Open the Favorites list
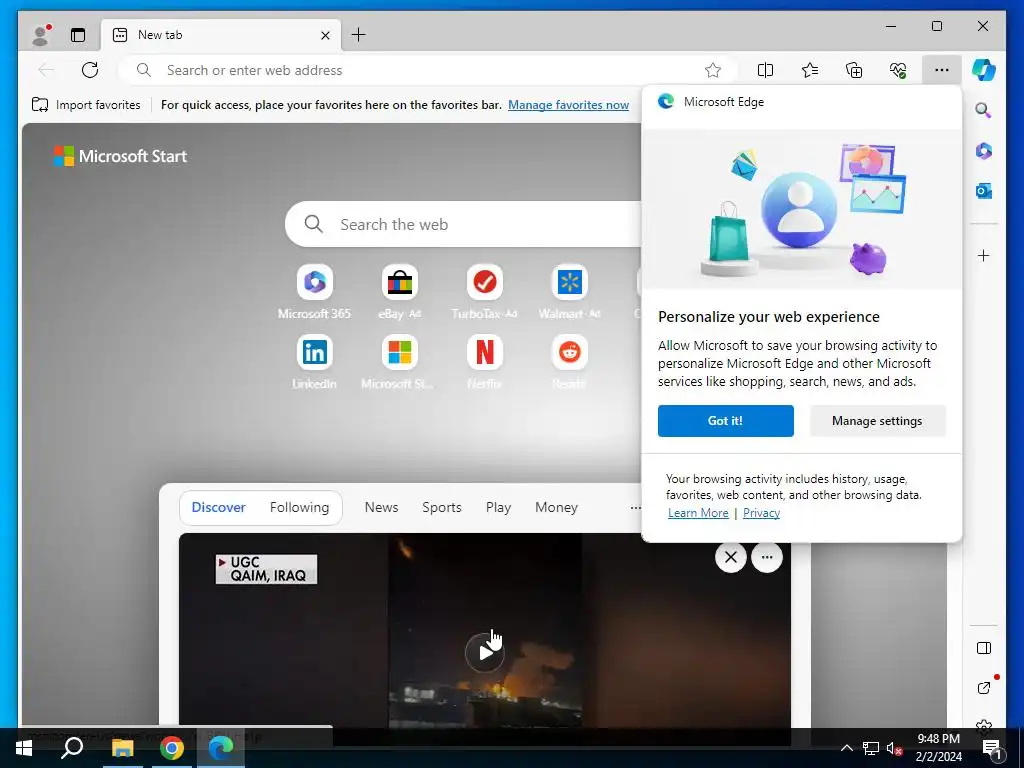This screenshot has height=768, width=1024. click(810, 70)
